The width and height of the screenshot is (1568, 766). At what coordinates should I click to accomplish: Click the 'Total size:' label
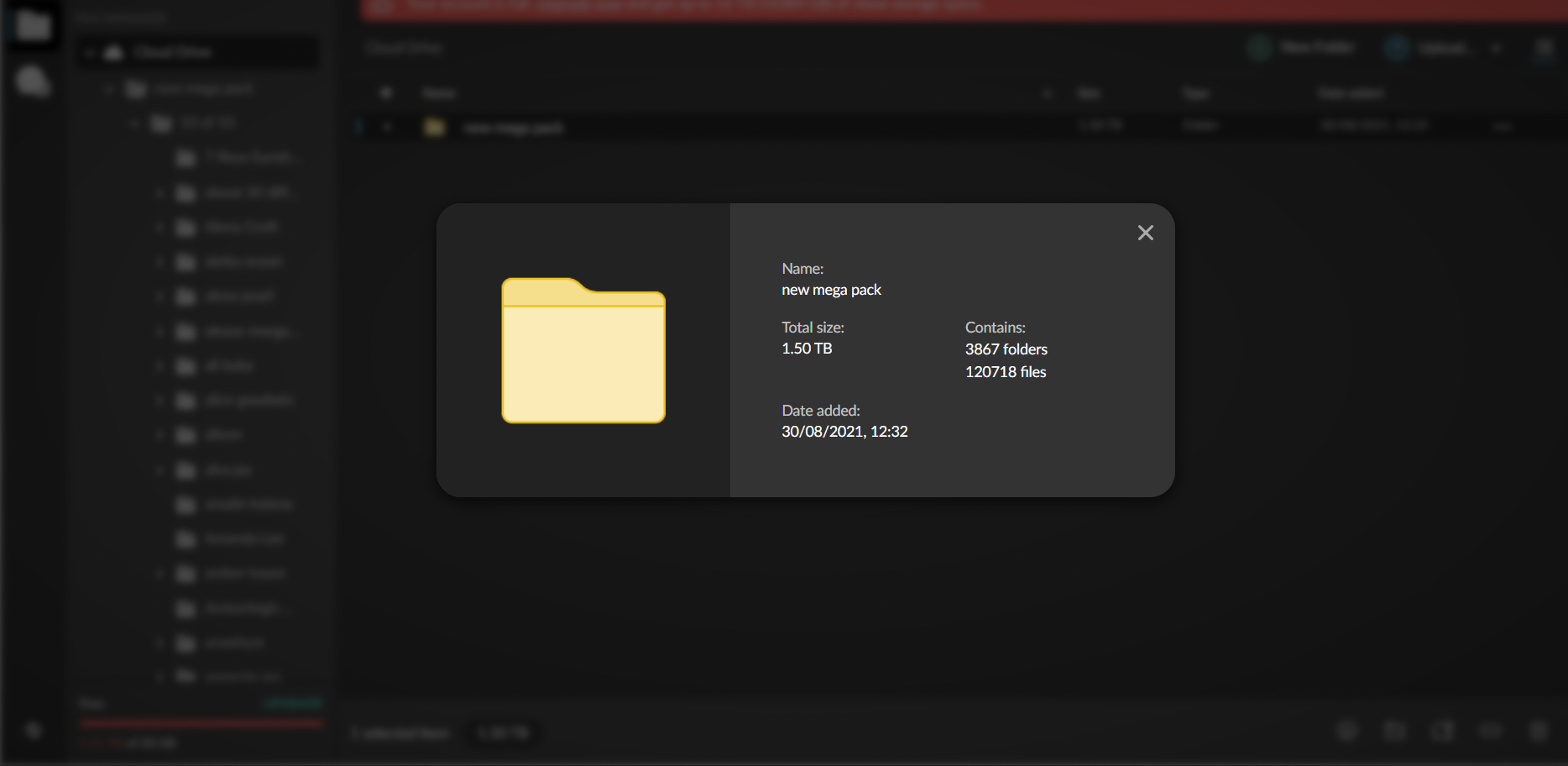[x=813, y=328]
